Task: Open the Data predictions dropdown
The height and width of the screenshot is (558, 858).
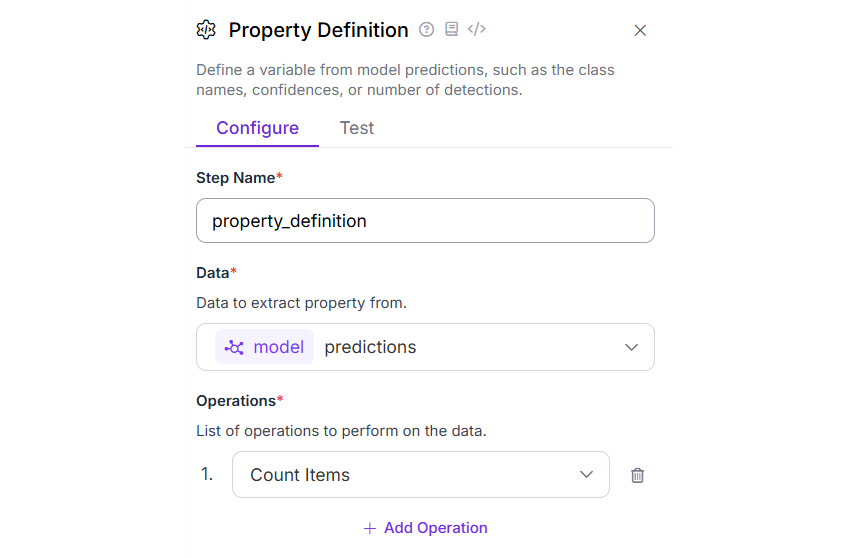Action: [425, 347]
